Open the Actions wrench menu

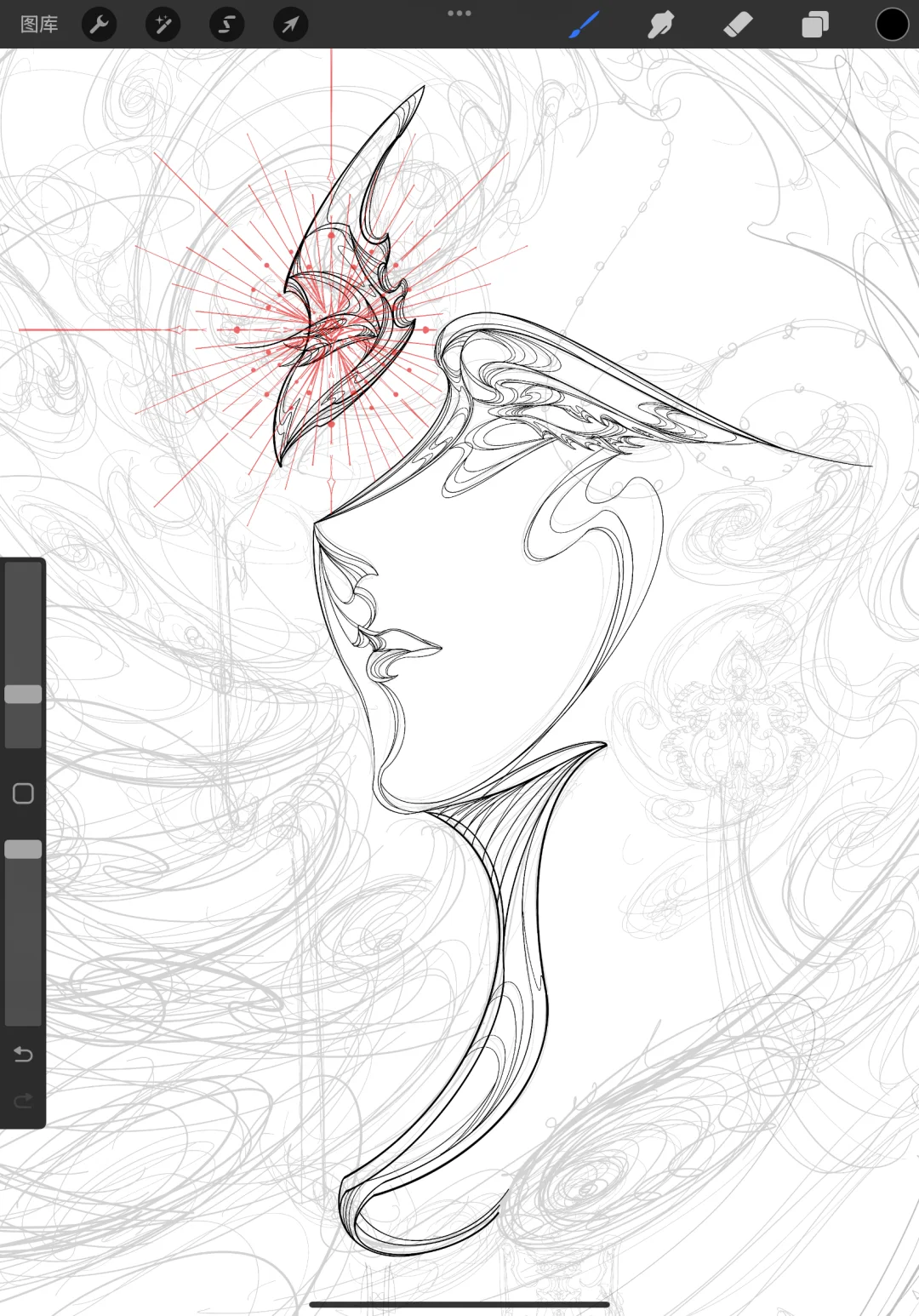point(100,25)
